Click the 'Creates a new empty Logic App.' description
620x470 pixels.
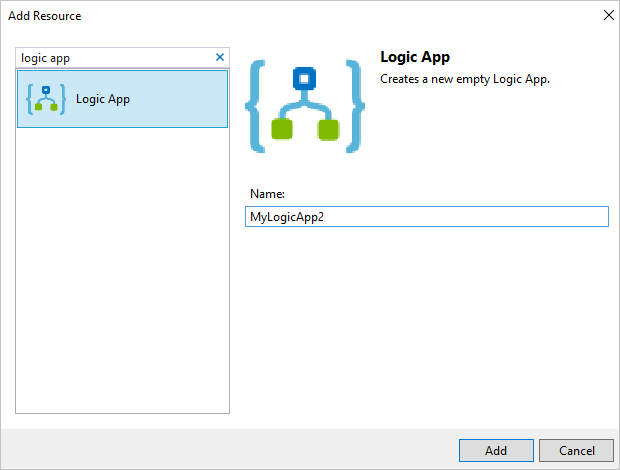tap(465, 79)
